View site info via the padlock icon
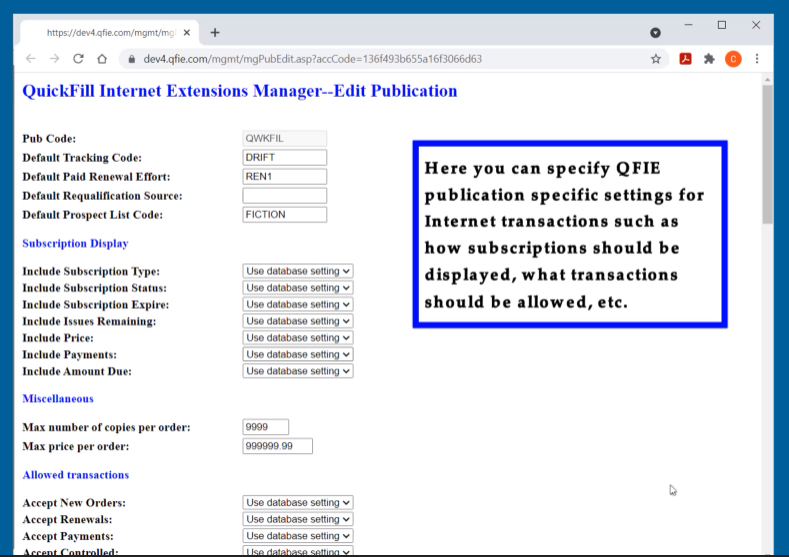This screenshot has width=789, height=557. coord(132,59)
